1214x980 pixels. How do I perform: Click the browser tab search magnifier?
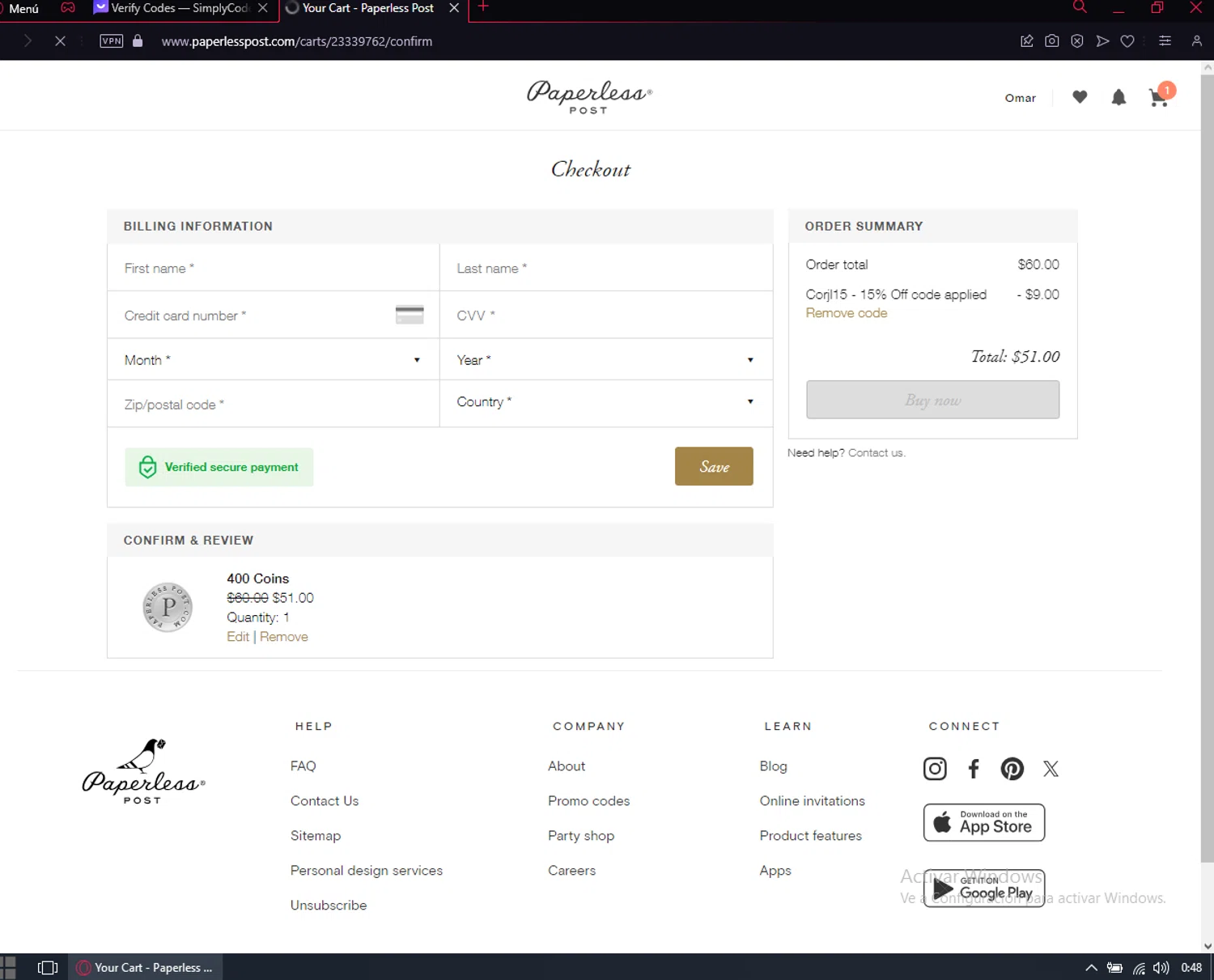[x=1080, y=7]
